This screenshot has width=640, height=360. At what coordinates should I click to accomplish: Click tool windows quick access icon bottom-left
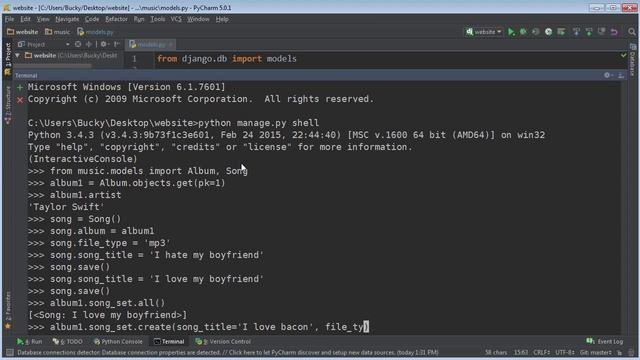pyautogui.click(x=9, y=352)
